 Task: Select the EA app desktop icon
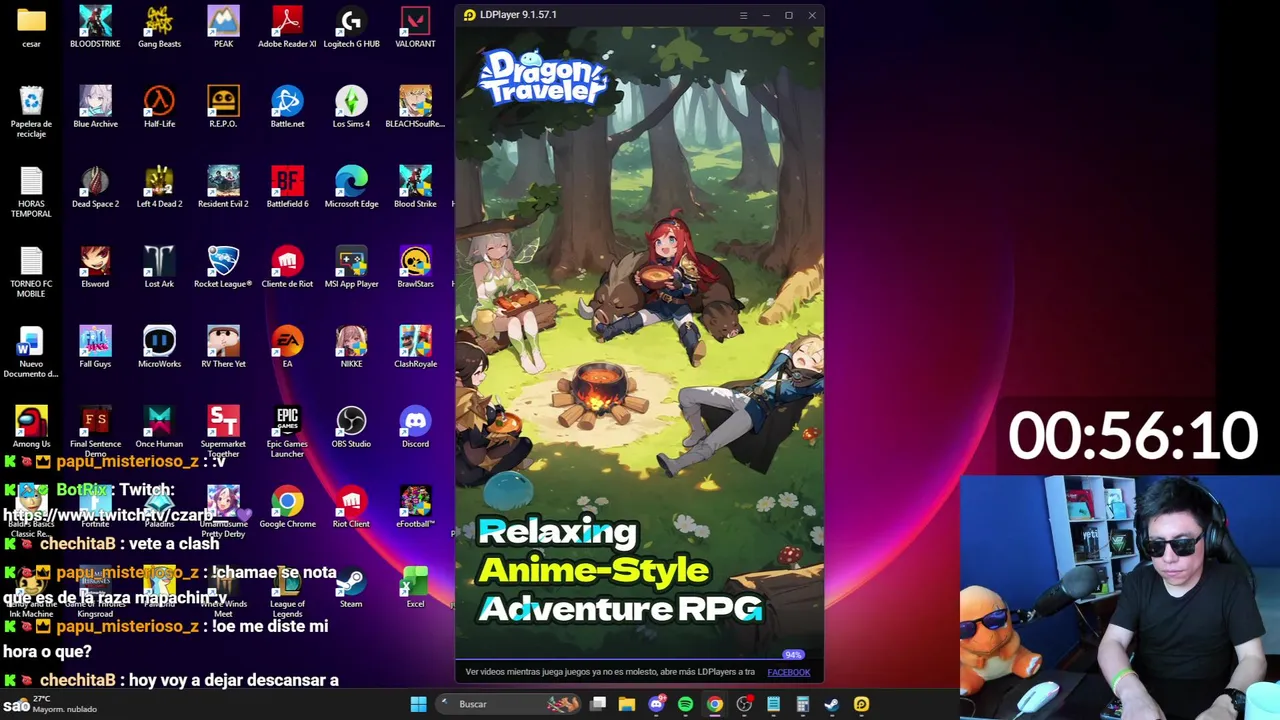tap(287, 347)
